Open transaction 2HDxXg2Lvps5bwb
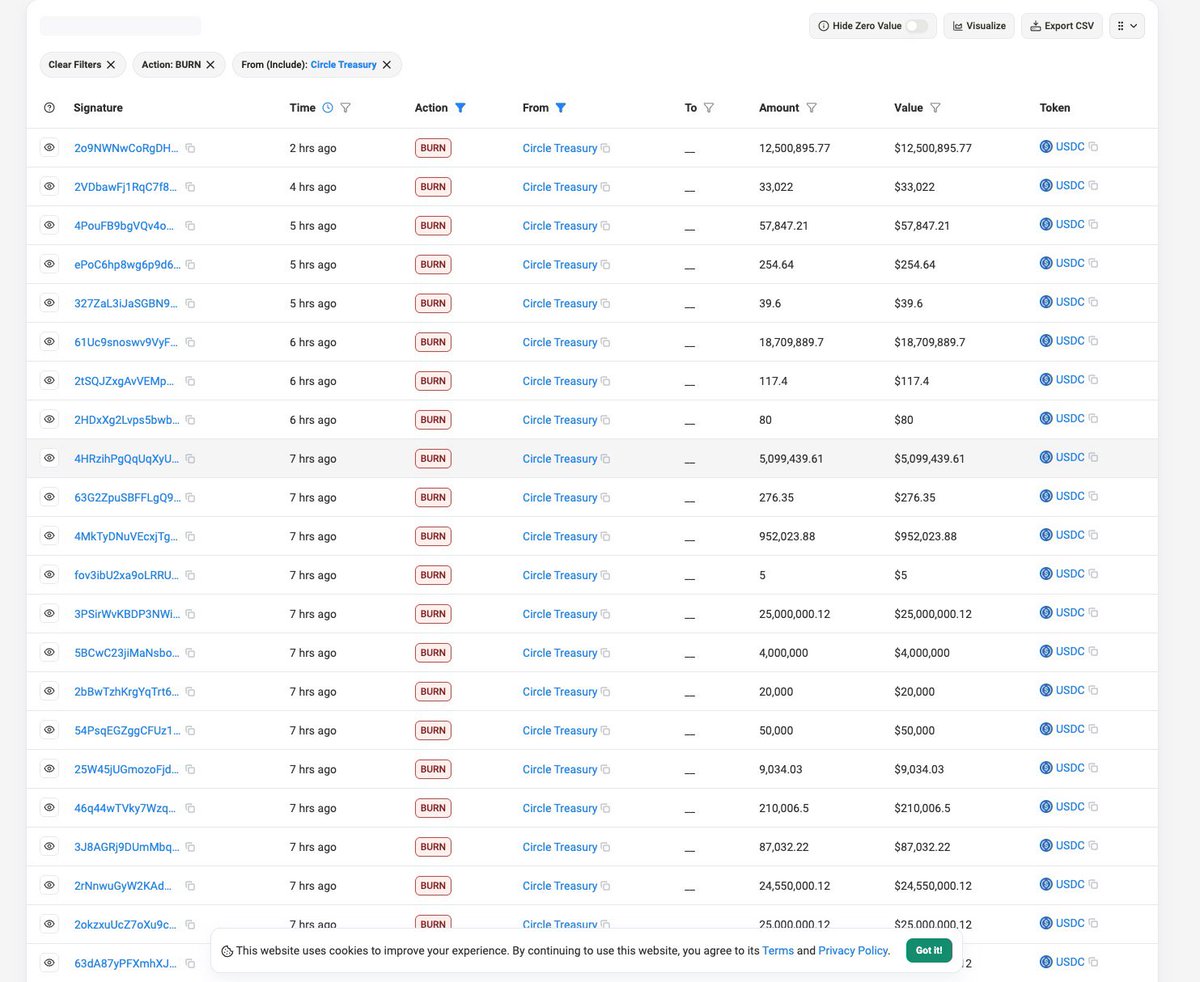This screenshot has width=1200, height=982. coord(126,420)
